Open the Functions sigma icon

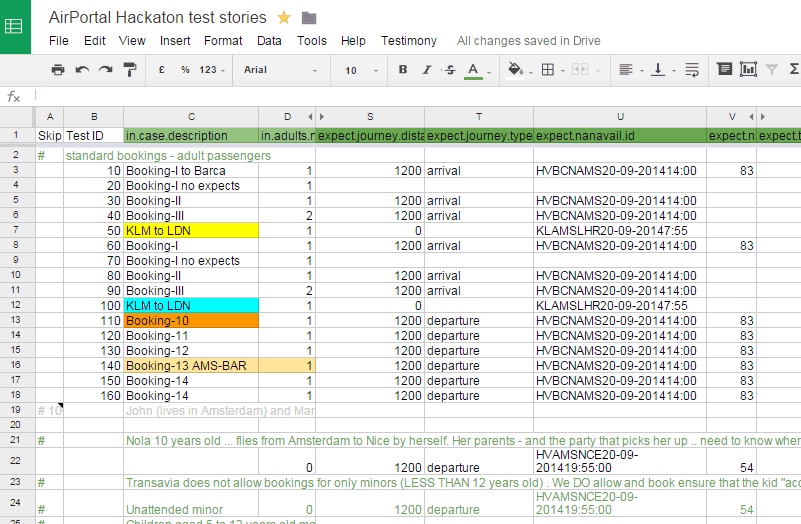[x=794, y=69]
